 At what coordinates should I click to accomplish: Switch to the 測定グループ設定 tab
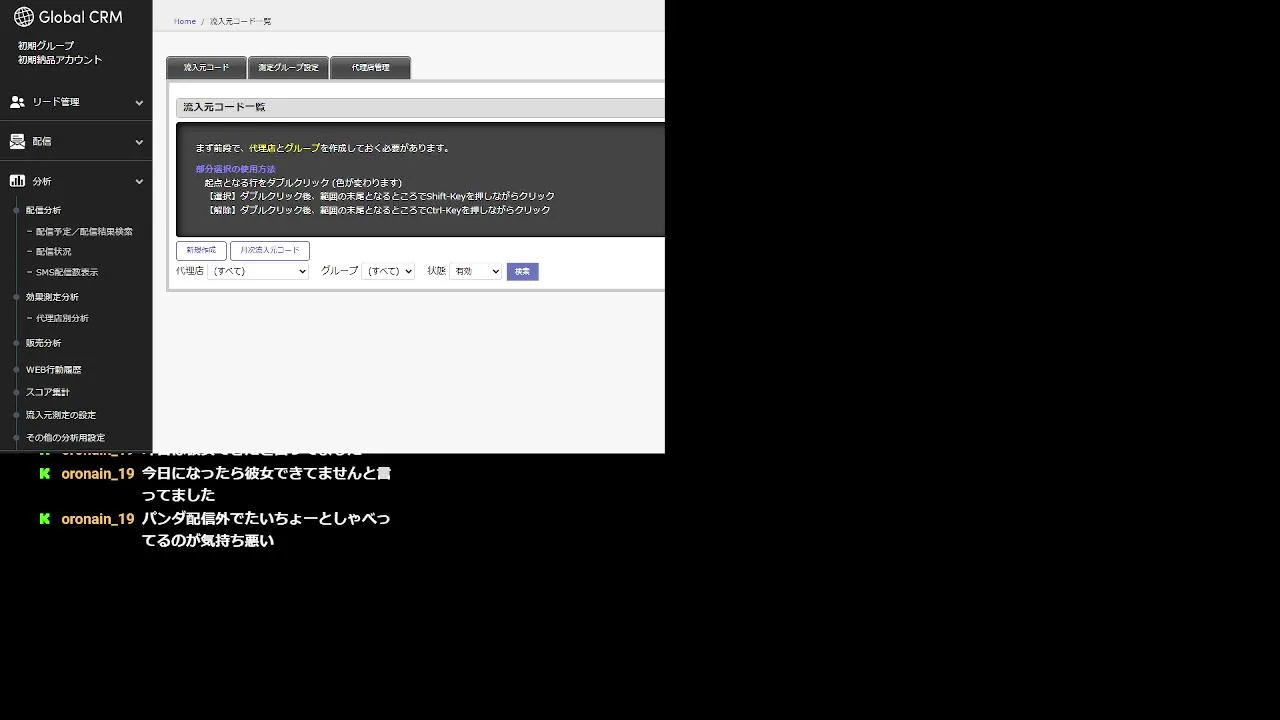(288, 68)
